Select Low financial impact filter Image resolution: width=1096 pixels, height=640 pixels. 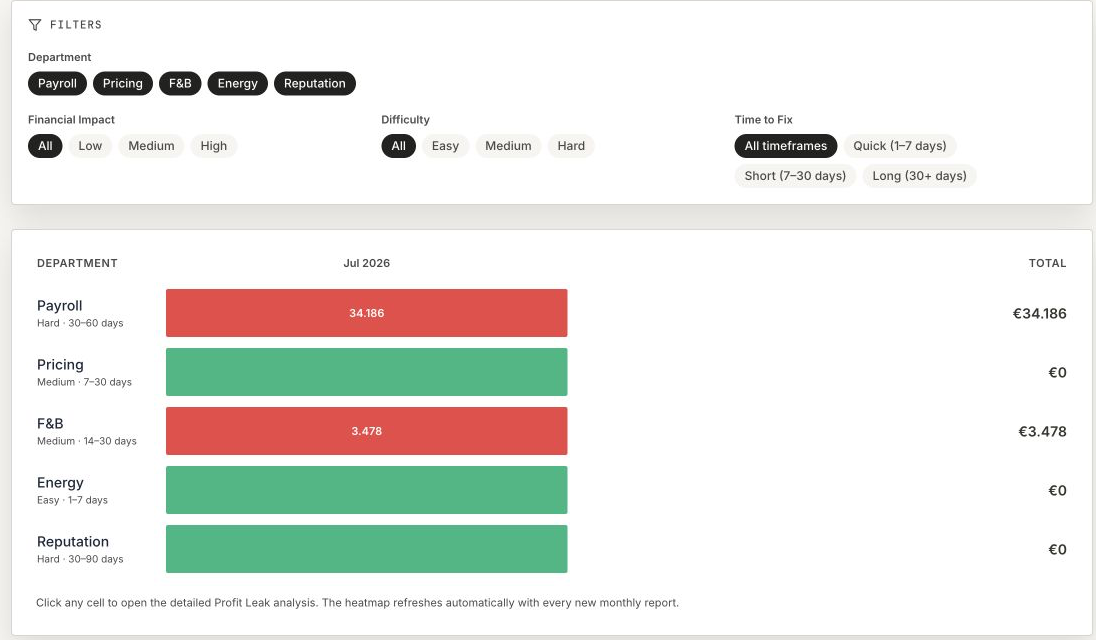coord(90,146)
